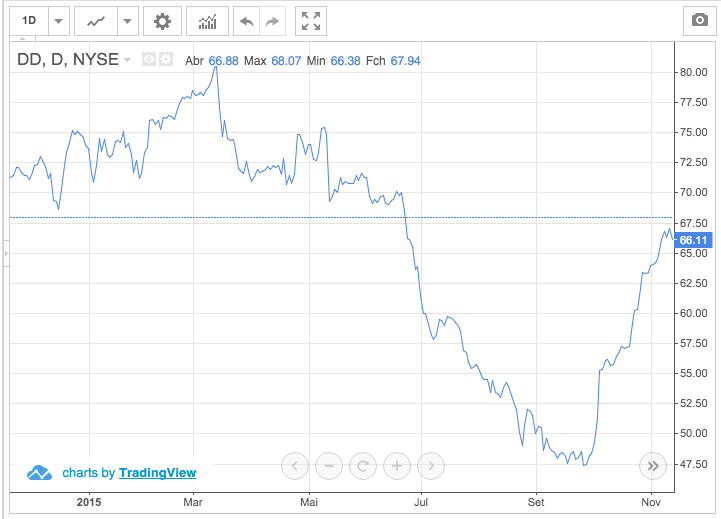The width and height of the screenshot is (721, 519).
Task: Select the 1D interval button
Action: 29,20
